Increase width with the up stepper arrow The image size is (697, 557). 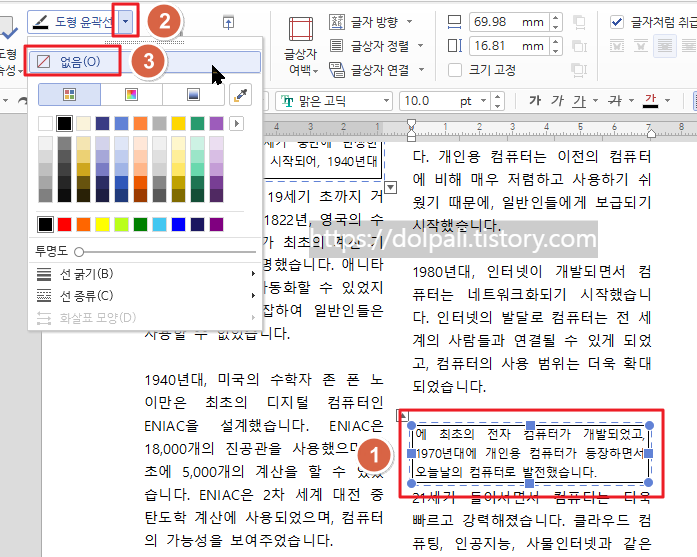point(556,17)
